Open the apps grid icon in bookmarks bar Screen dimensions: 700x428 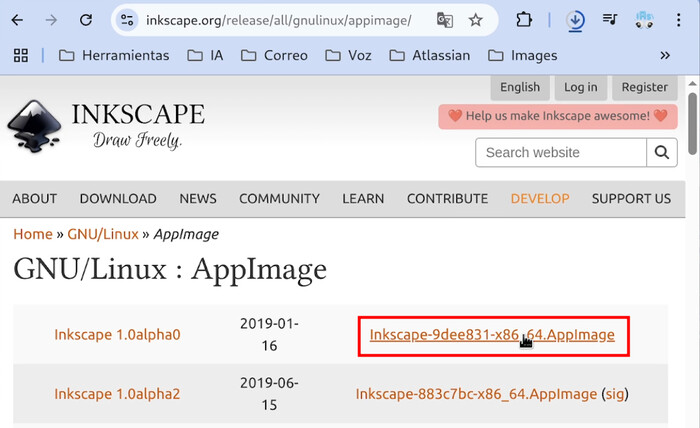(x=21, y=55)
